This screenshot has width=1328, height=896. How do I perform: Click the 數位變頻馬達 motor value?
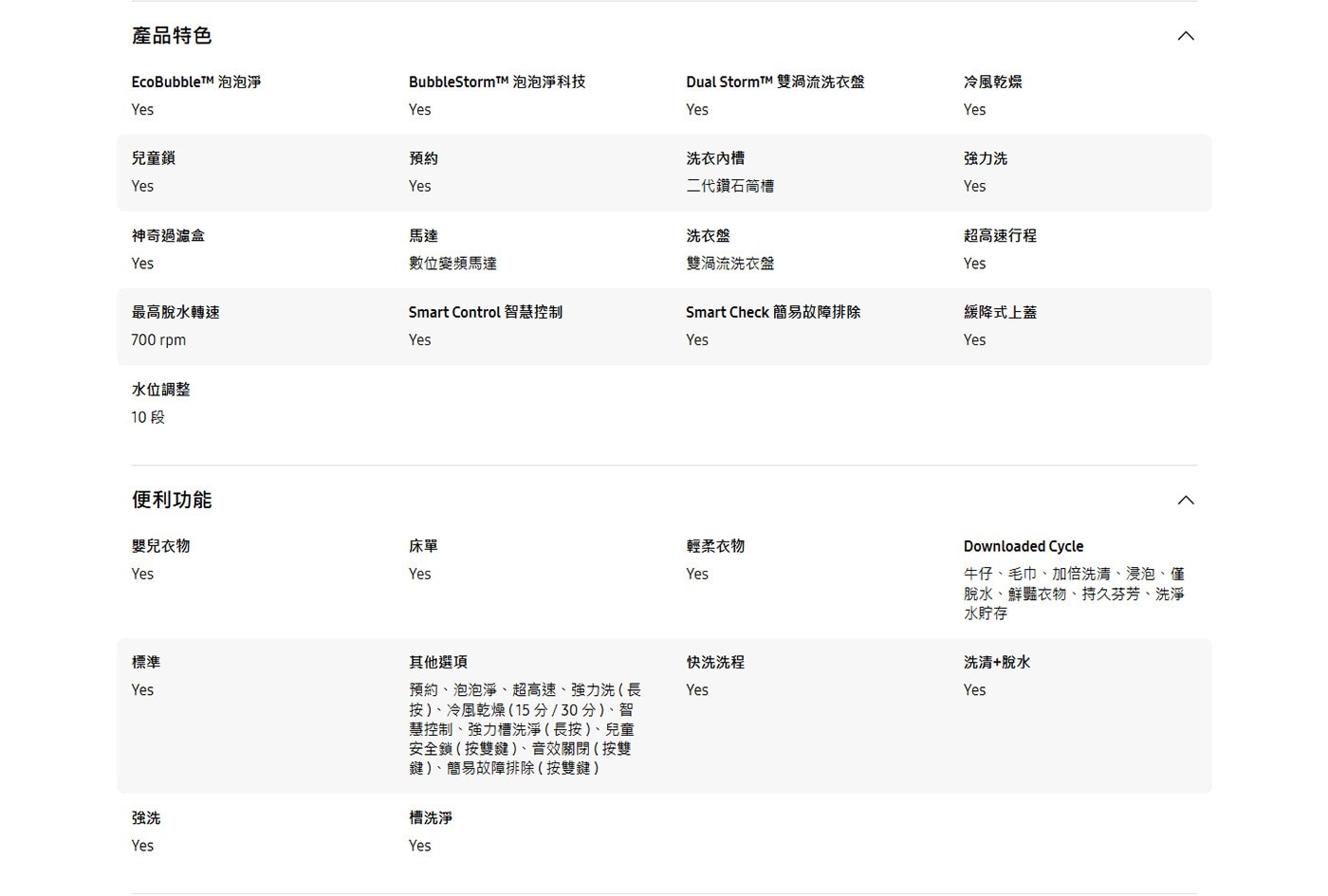pyautogui.click(x=452, y=264)
